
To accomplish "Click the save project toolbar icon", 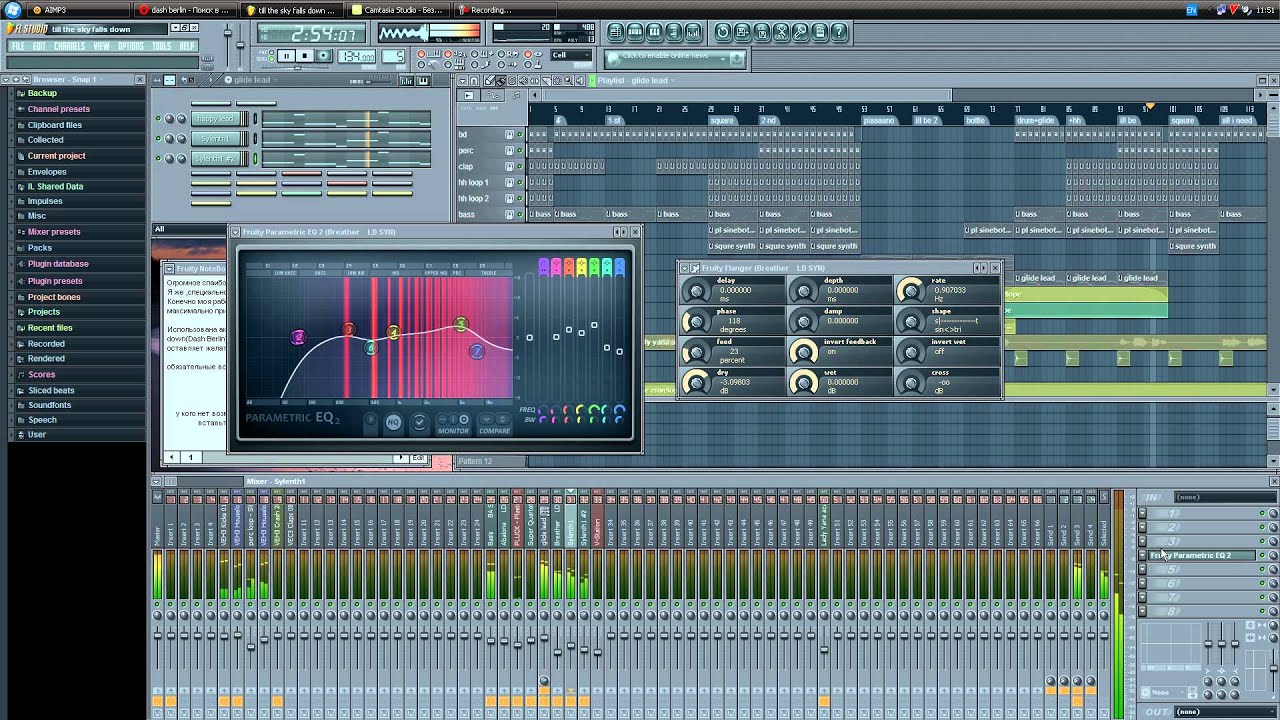I will point(743,32).
